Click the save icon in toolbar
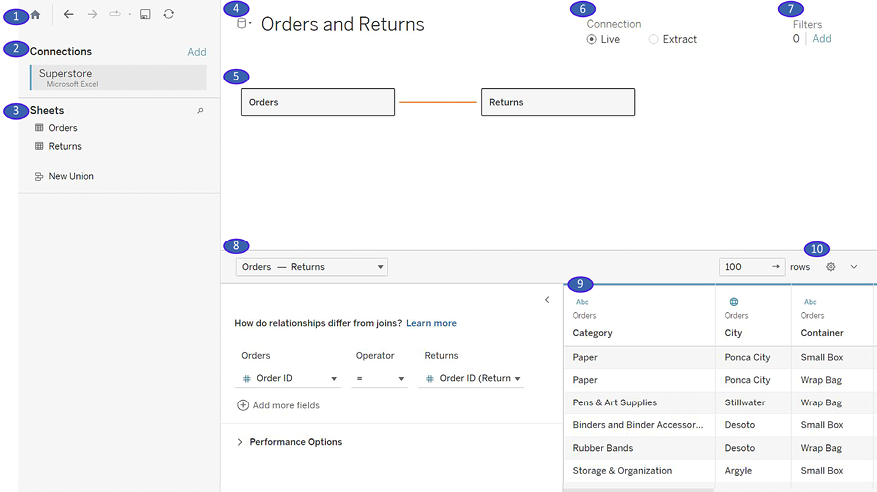877x492 pixels. [145, 15]
